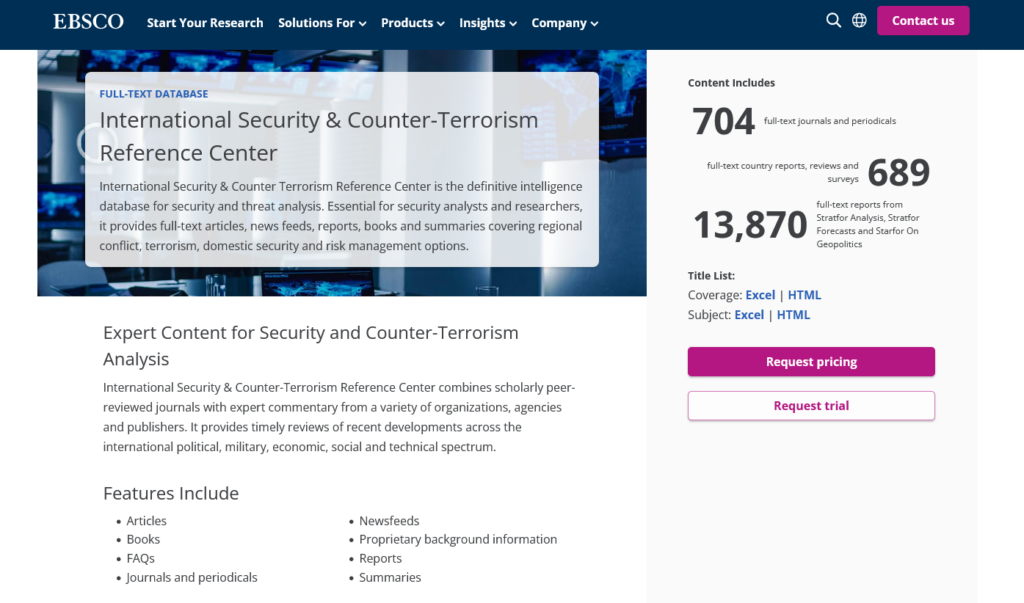
Task: Click the EBSCO logo
Action: click(x=88, y=21)
